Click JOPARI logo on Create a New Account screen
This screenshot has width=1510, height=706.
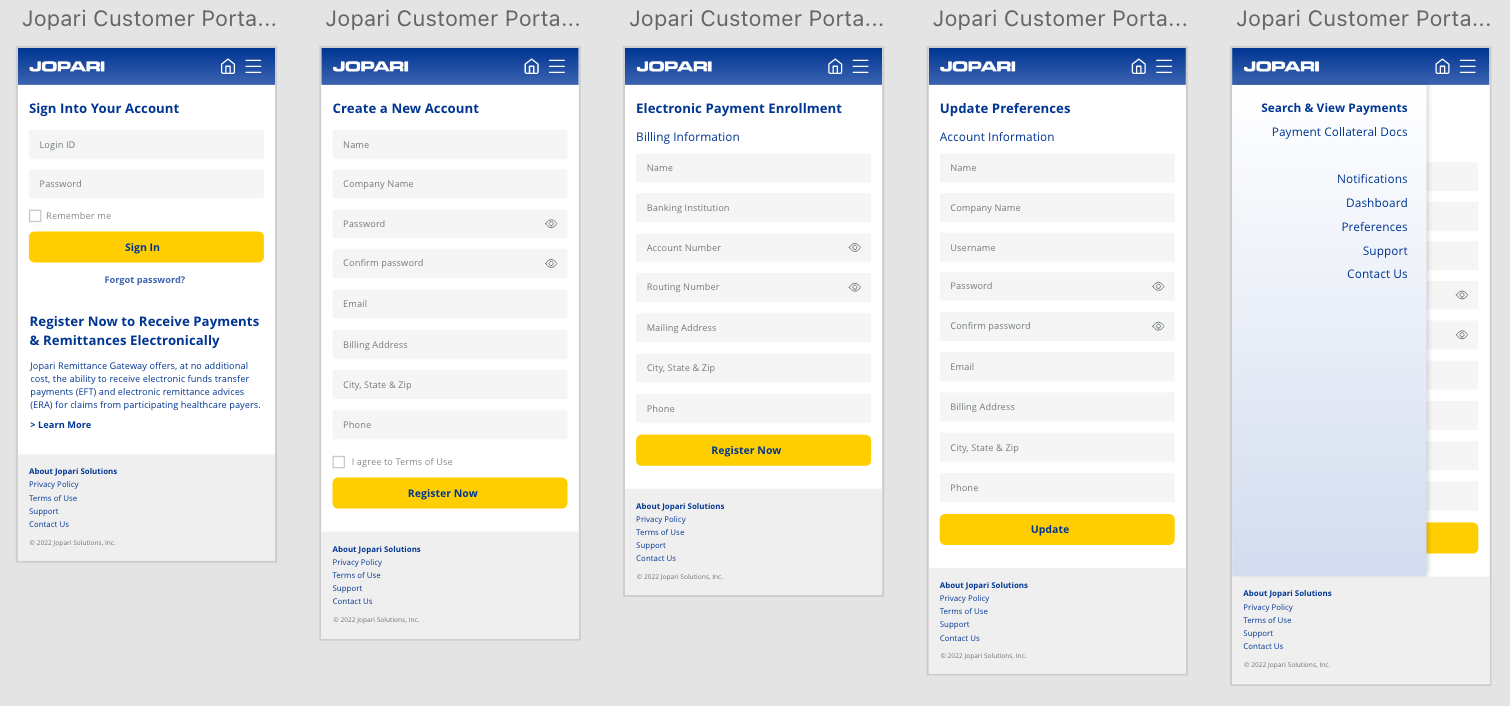coord(370,66)
